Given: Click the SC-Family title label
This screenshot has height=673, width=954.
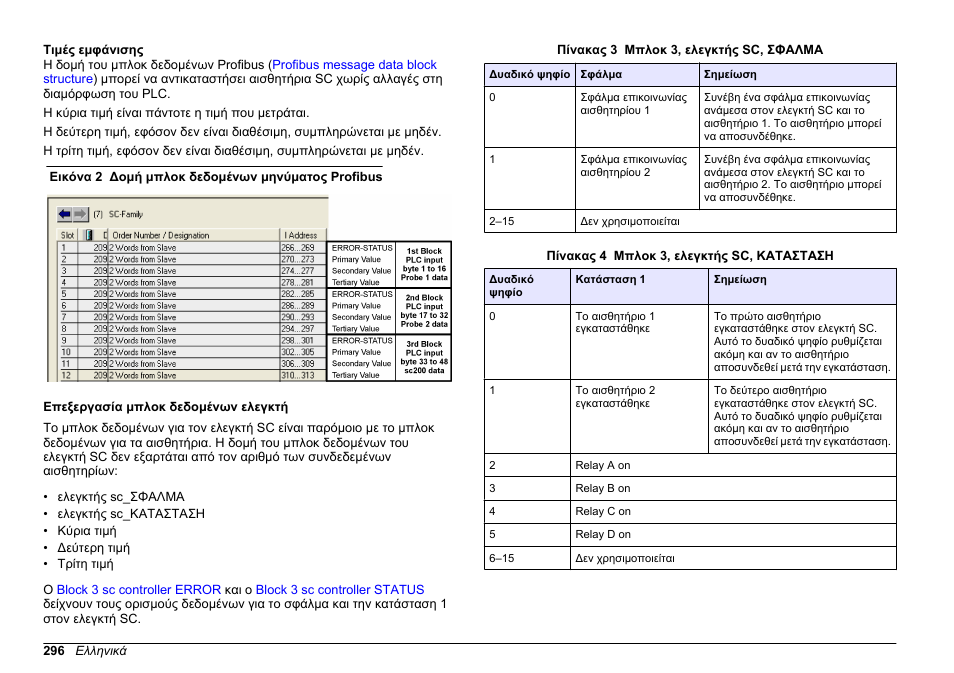Looking at the screenshot, I should 125,214.
